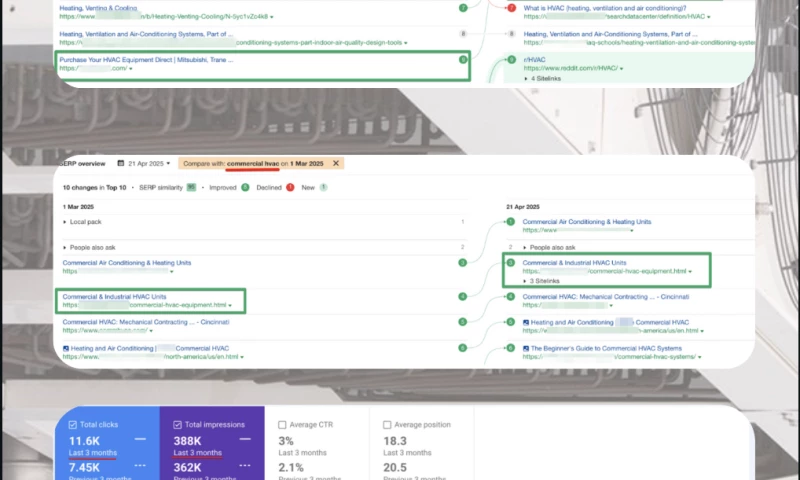Image resolution: width=800 pixels, height=480 pixels.
Task: Click the 18.3 average position value
Action: coord(395,441)
